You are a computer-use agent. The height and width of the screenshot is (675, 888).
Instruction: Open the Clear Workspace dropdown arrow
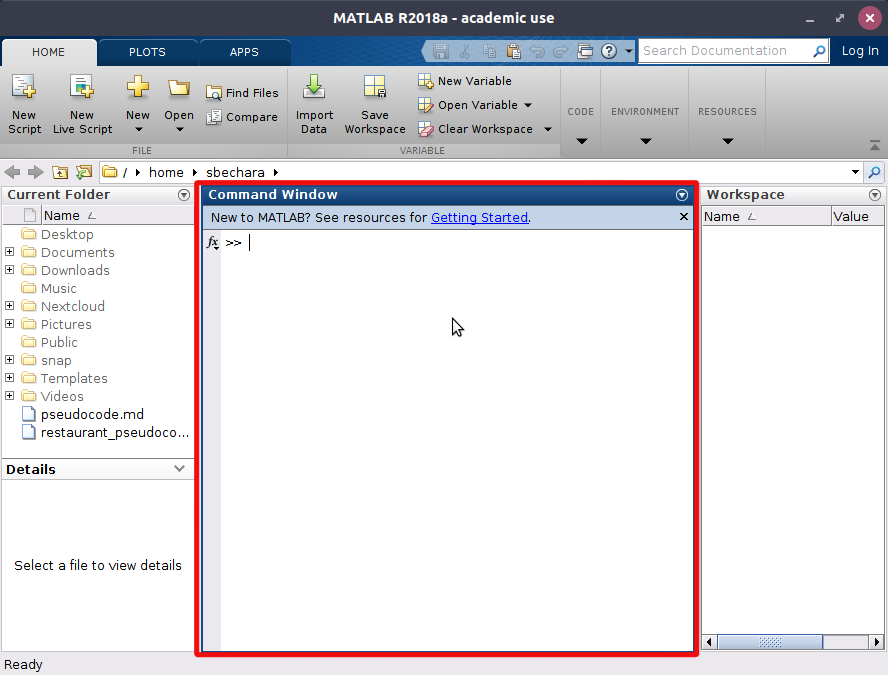pyautogui.click(x=548, y=129)
